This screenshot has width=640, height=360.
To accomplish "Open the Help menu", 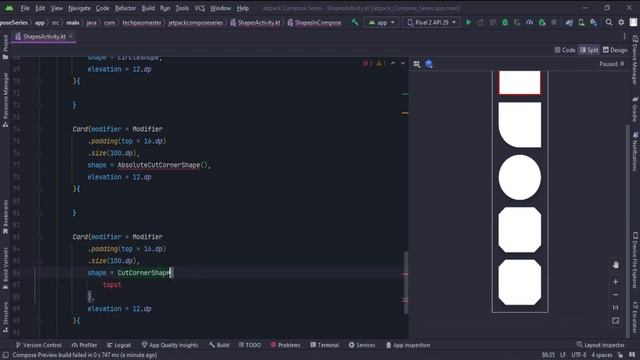I will (243, 8).
